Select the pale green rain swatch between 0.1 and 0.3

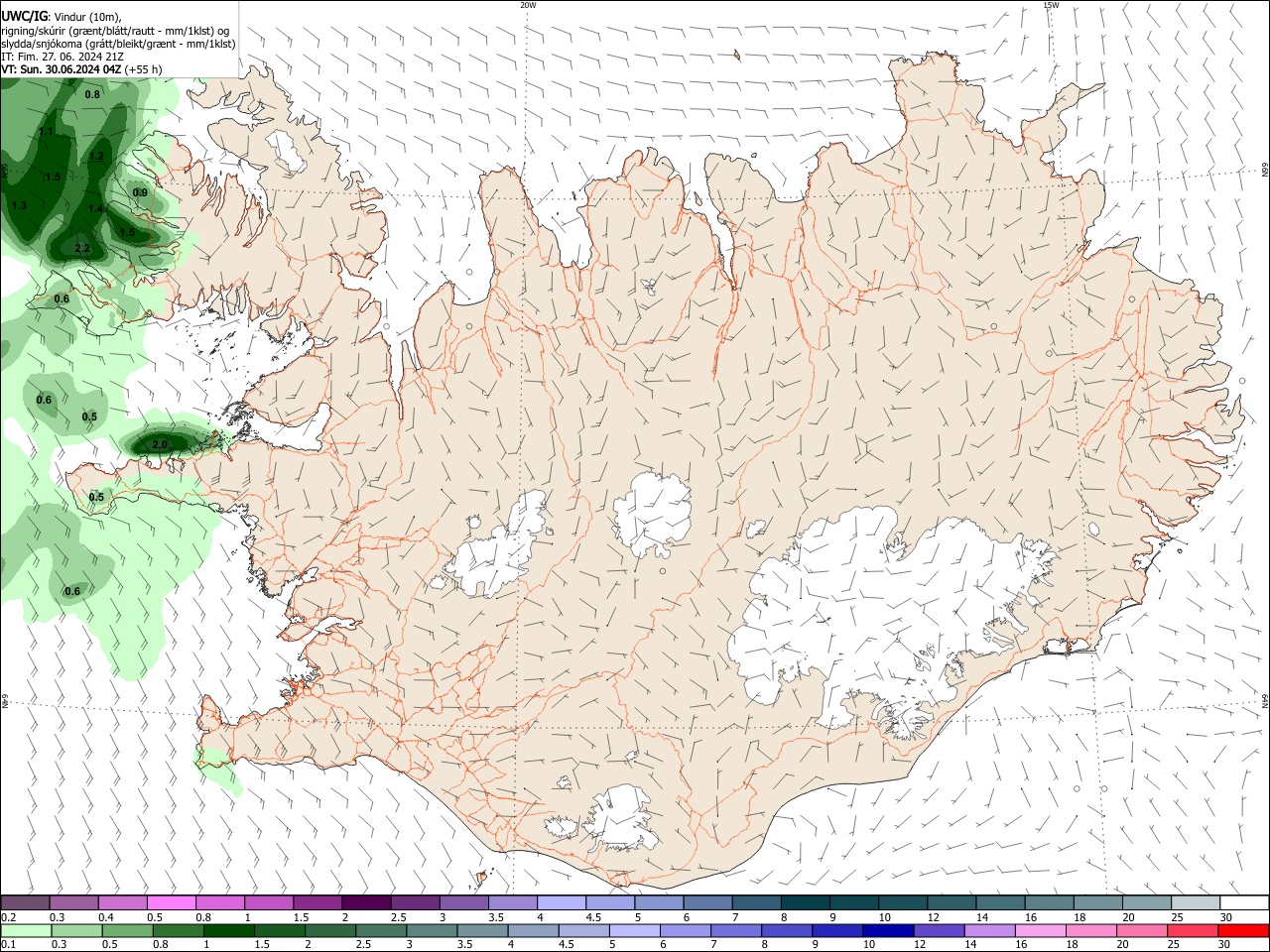(27, 931)
